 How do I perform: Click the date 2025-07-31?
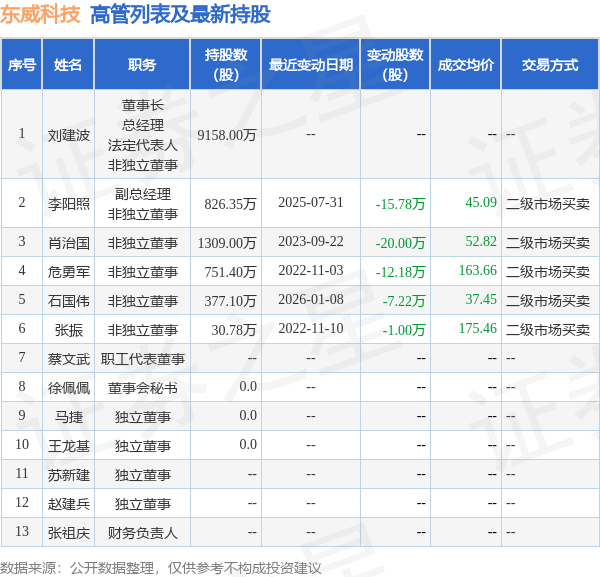(x=311, y=202)
